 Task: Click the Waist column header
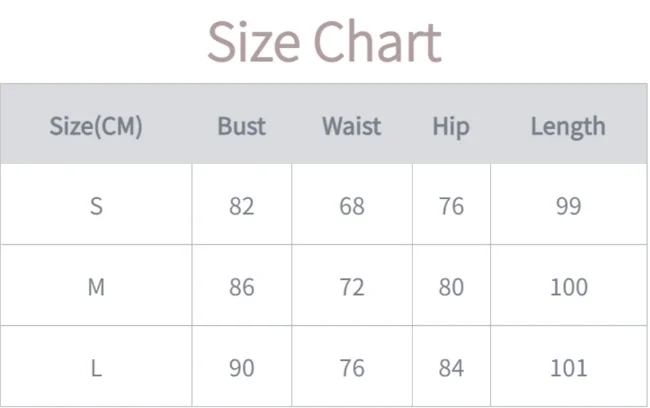point(351,126)
